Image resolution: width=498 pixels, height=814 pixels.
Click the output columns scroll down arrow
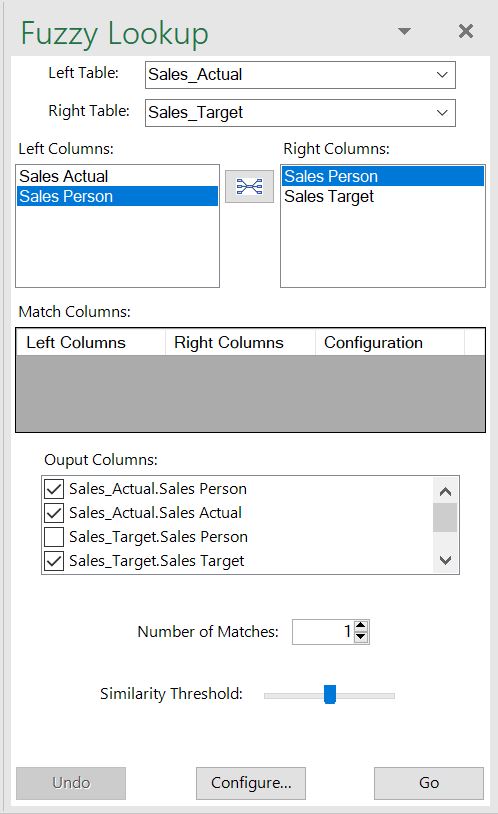[445, 560]
